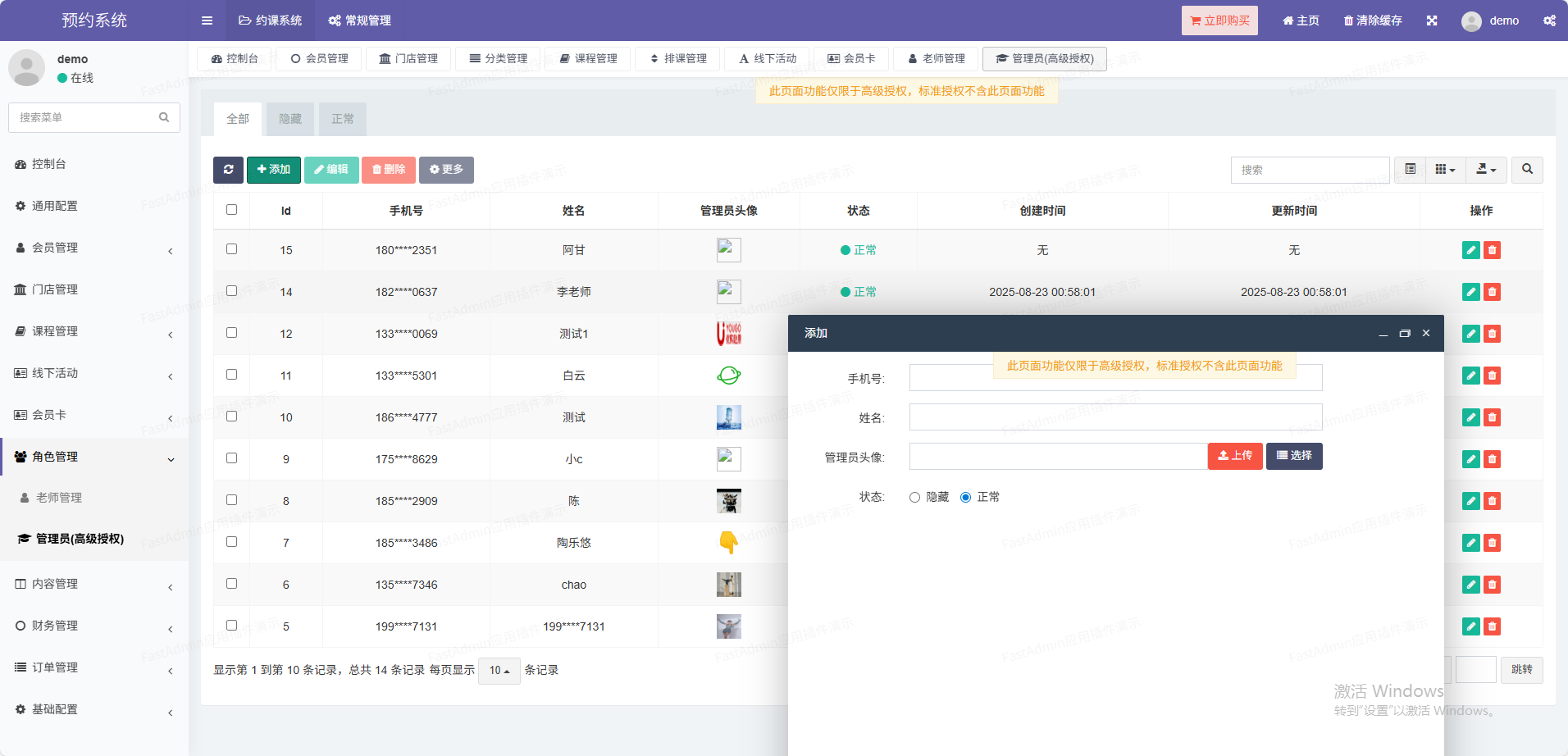Screen dimensions: 1568x756
Task: Click the refresh table icon button
Action: 228,170
